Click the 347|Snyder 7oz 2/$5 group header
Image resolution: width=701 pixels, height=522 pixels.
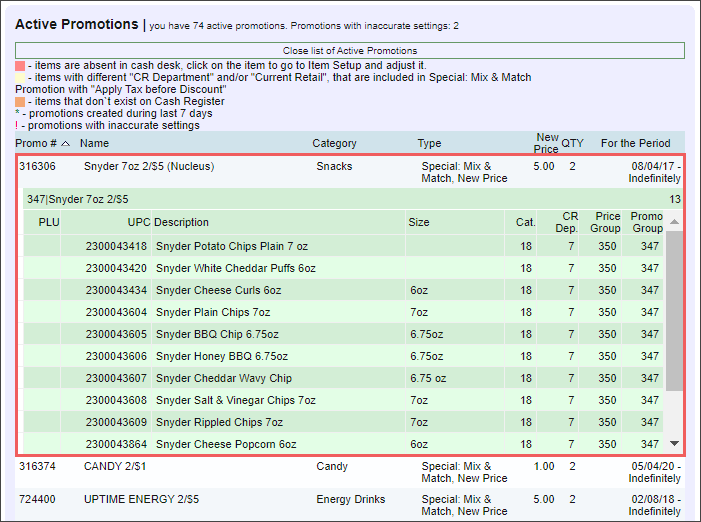coord(78,199)
